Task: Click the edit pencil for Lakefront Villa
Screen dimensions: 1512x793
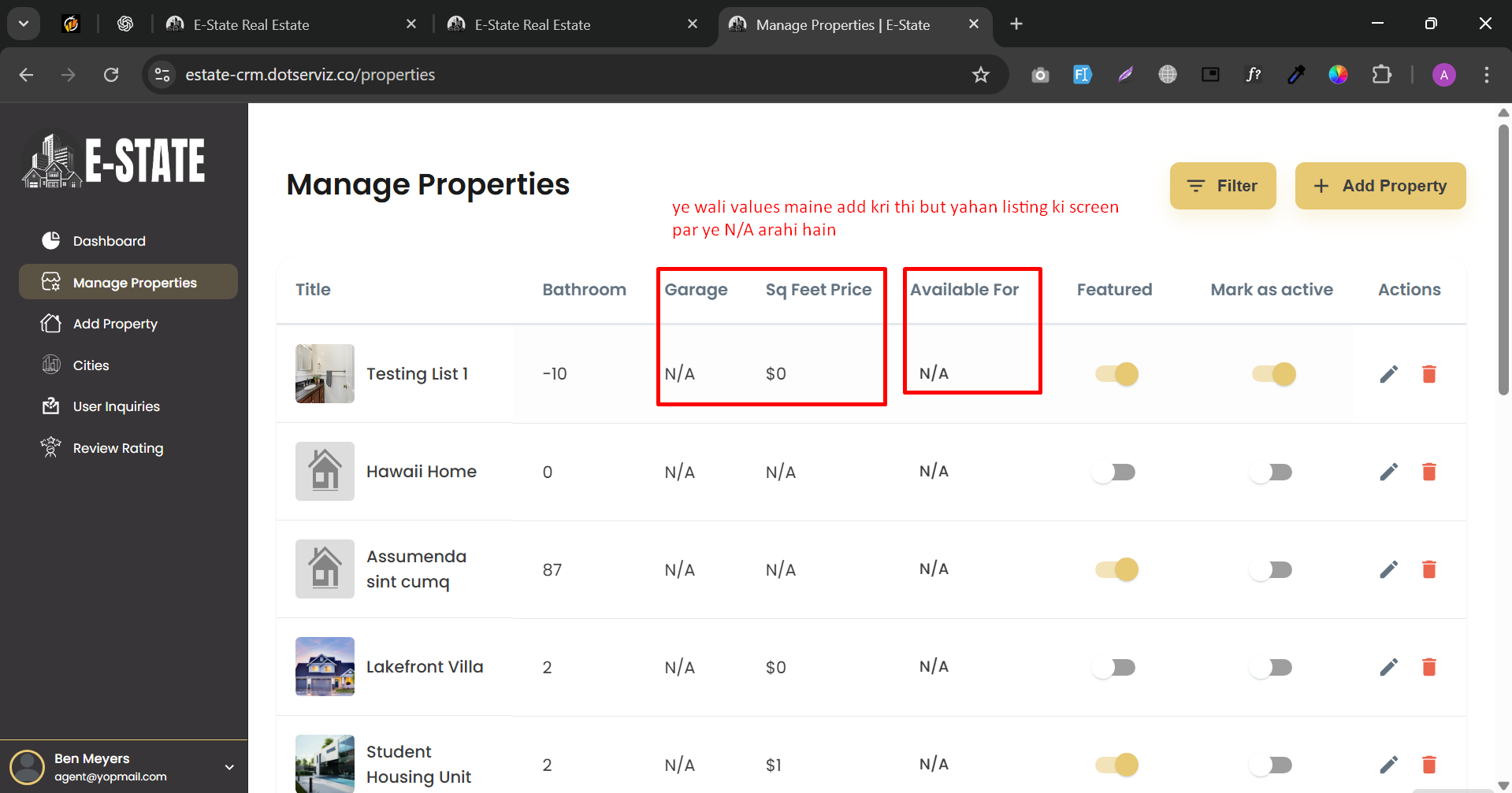Action: [x=1388, y=667]
